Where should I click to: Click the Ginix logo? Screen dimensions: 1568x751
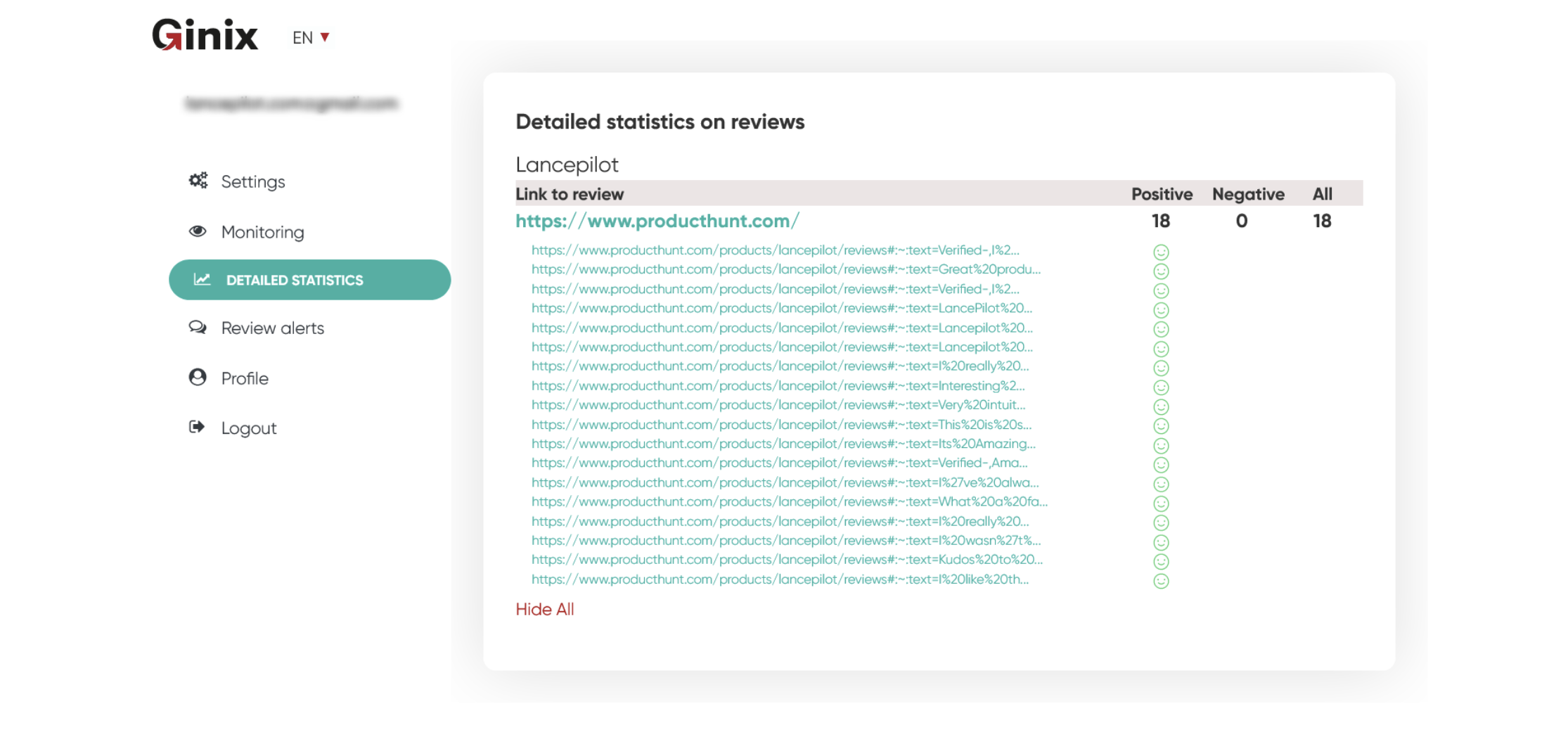pyautogui.click(x=205, y=34)
